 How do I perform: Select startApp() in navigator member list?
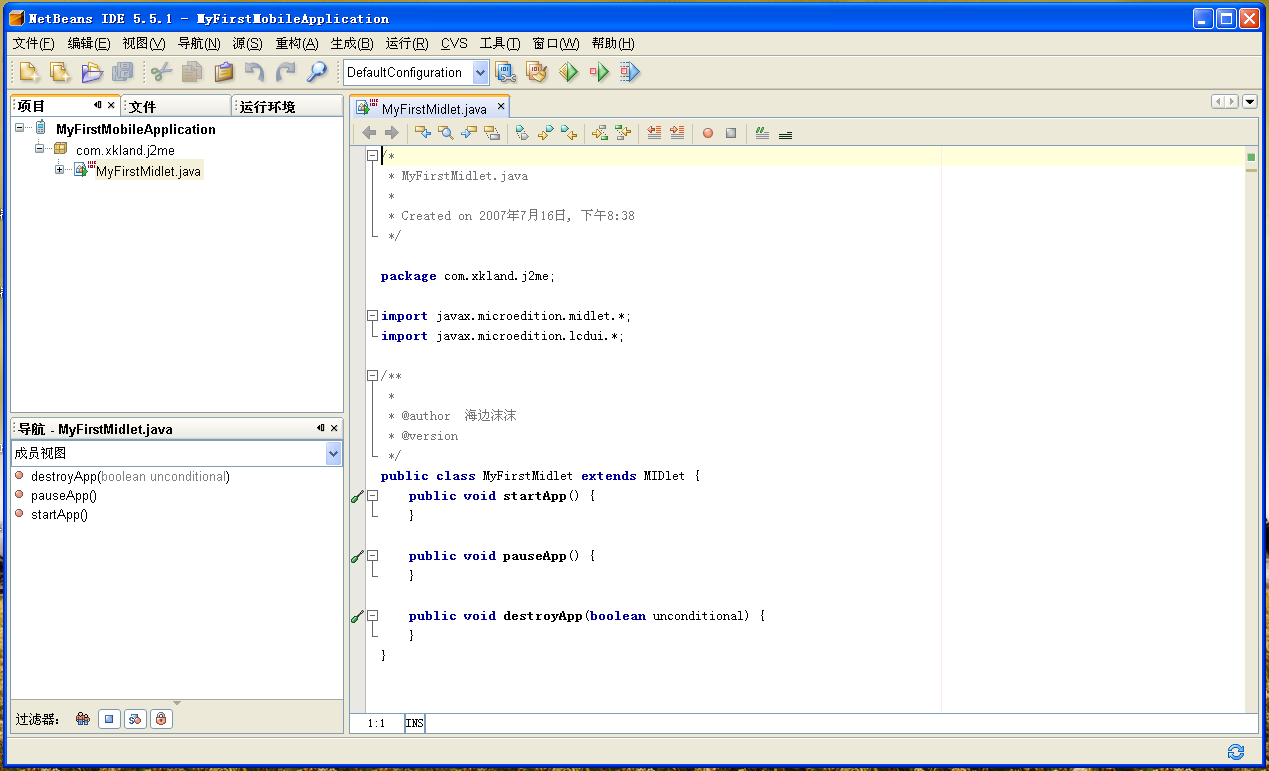(59, 514)
